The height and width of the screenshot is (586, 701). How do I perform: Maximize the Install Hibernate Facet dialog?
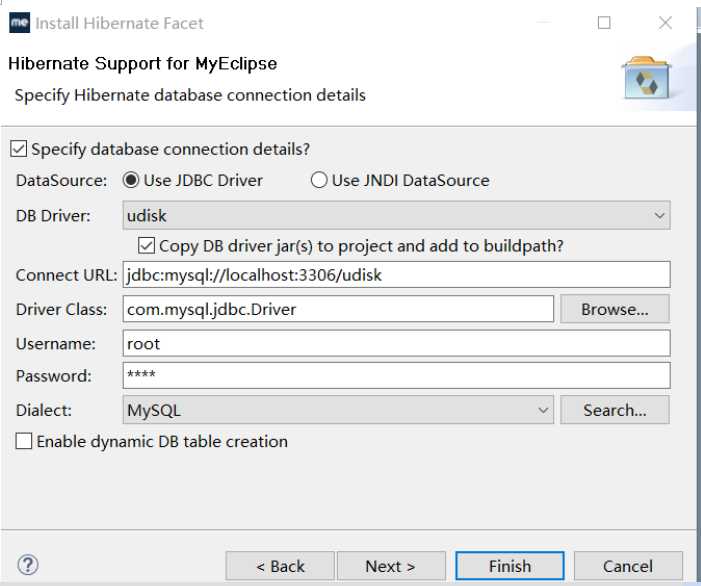(x=604, y=22)
